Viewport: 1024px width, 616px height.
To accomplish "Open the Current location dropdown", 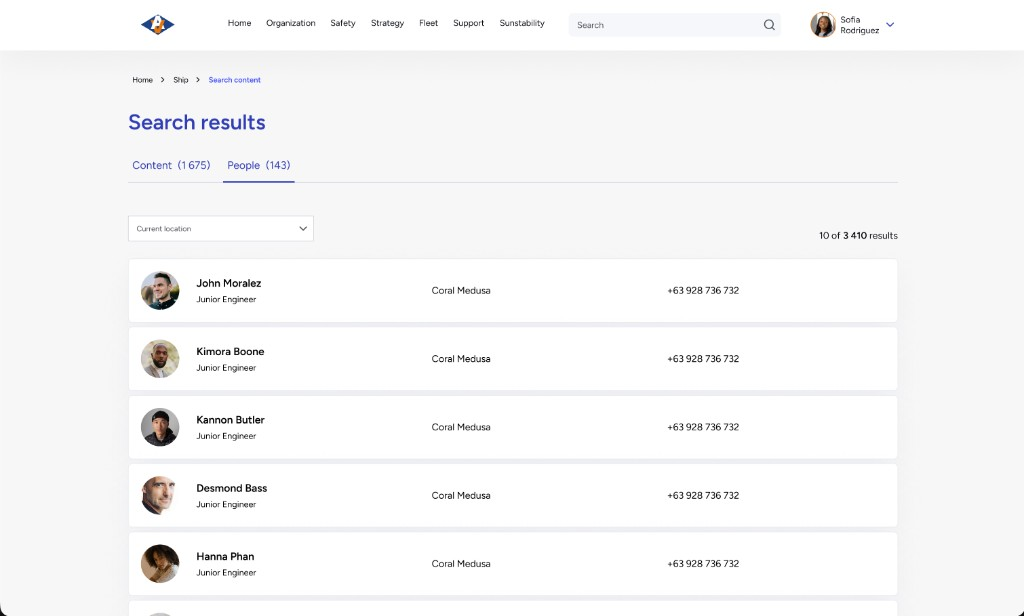I will tap(221, 229).
